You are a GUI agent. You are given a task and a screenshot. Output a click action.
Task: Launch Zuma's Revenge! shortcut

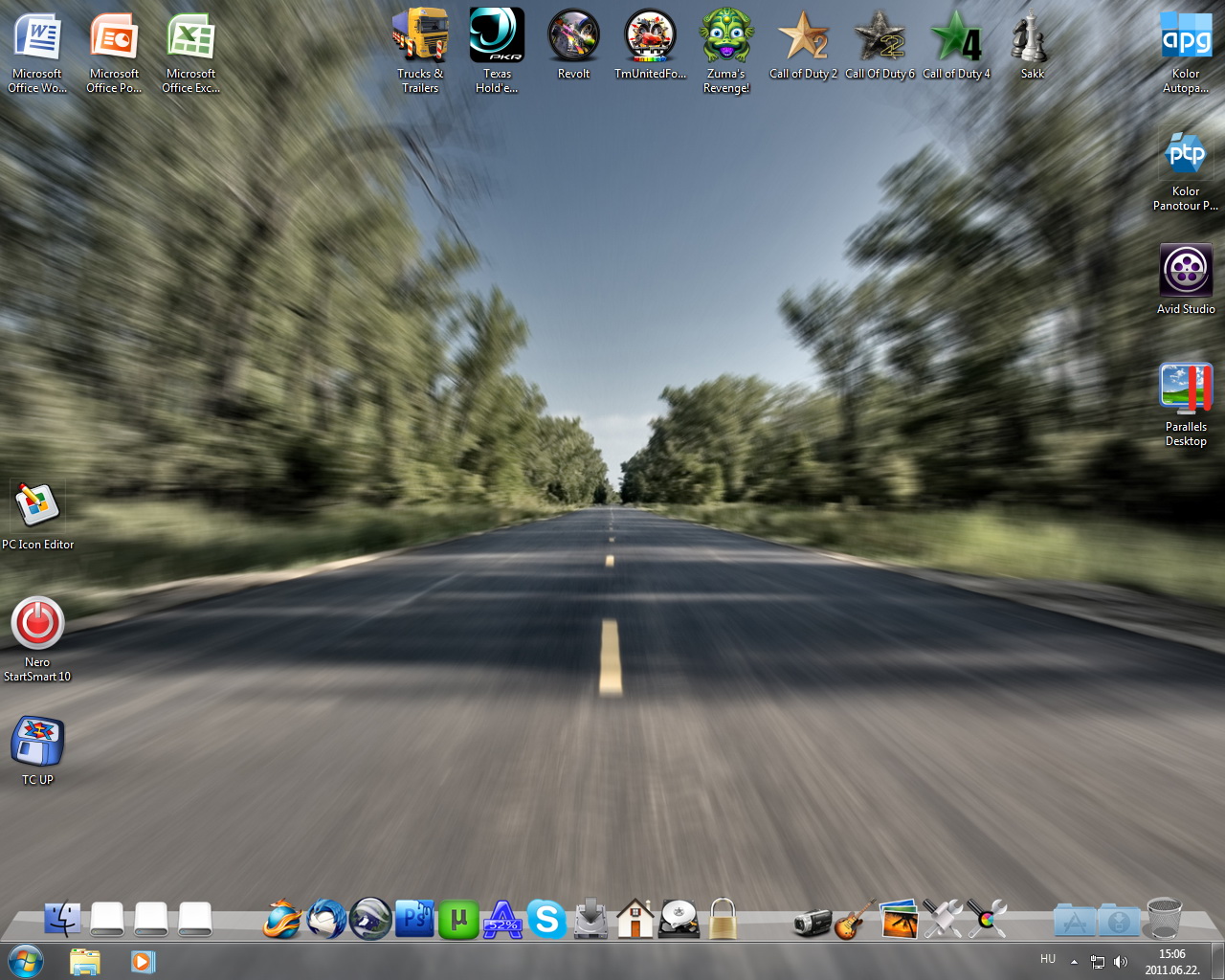[726, 53]
